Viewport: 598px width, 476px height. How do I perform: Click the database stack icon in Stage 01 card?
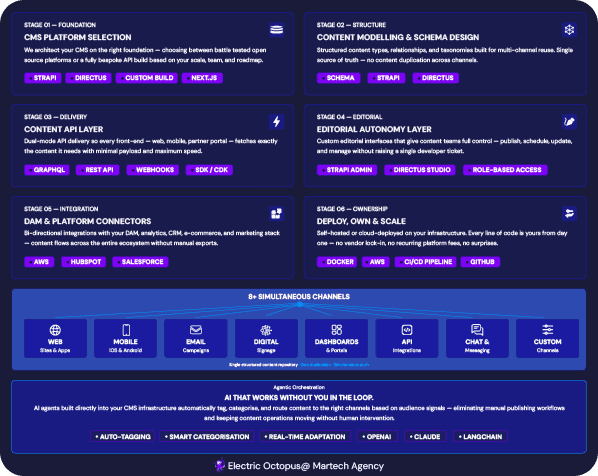276,30
